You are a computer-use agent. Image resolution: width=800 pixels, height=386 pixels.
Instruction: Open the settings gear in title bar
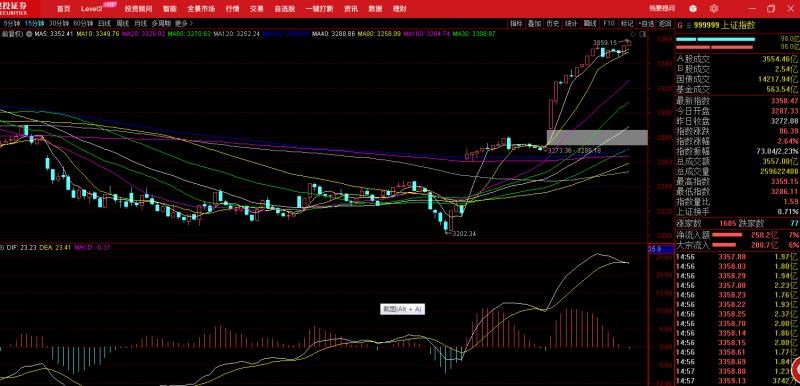tap(714, 9)
